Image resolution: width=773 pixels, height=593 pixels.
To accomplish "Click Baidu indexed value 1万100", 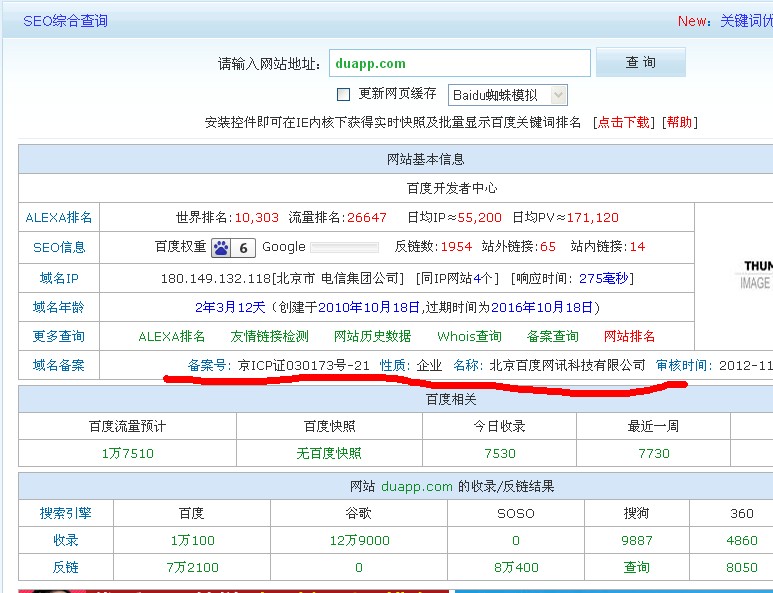I will [192, 541].
